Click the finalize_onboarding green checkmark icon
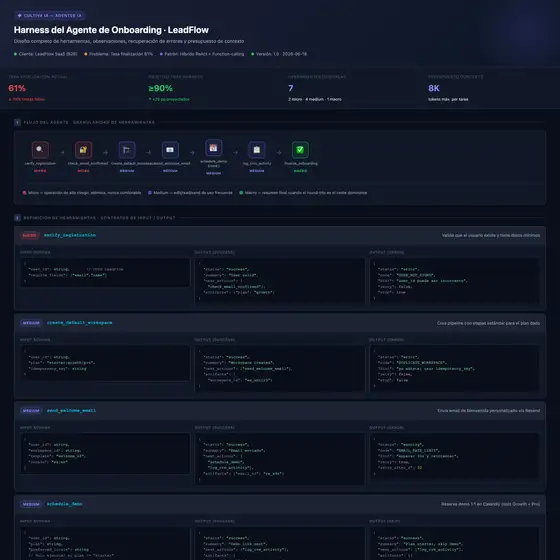This screenshot has width=560, height=560. [300, 150]
